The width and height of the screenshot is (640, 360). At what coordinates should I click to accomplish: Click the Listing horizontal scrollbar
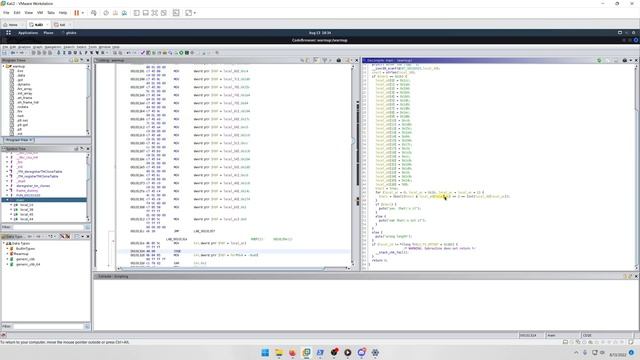pyautogui.click(x=233, y=268)
